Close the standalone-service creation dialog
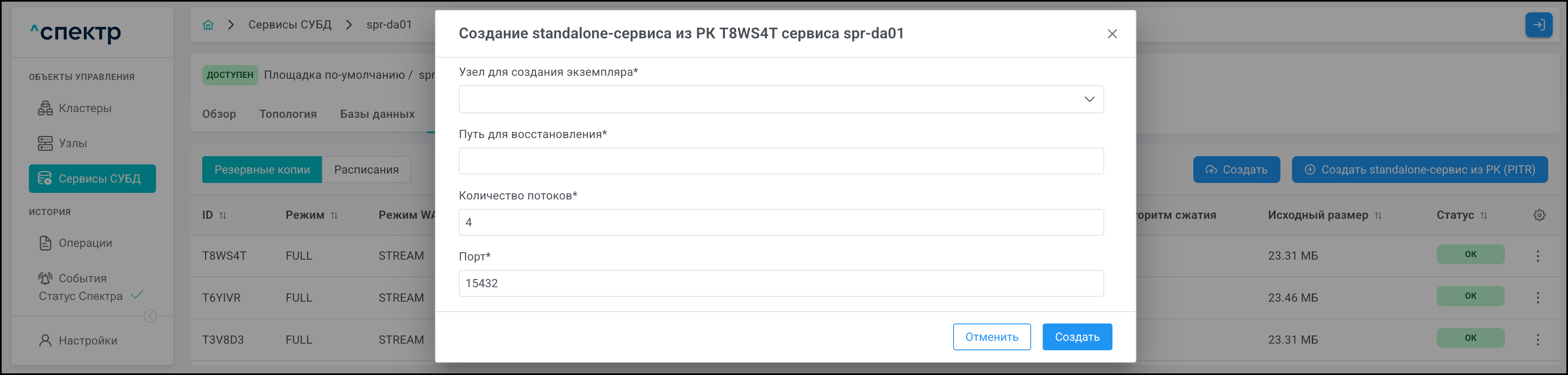The width and height of the screenshot is (1568, 375). point(1112,34)
